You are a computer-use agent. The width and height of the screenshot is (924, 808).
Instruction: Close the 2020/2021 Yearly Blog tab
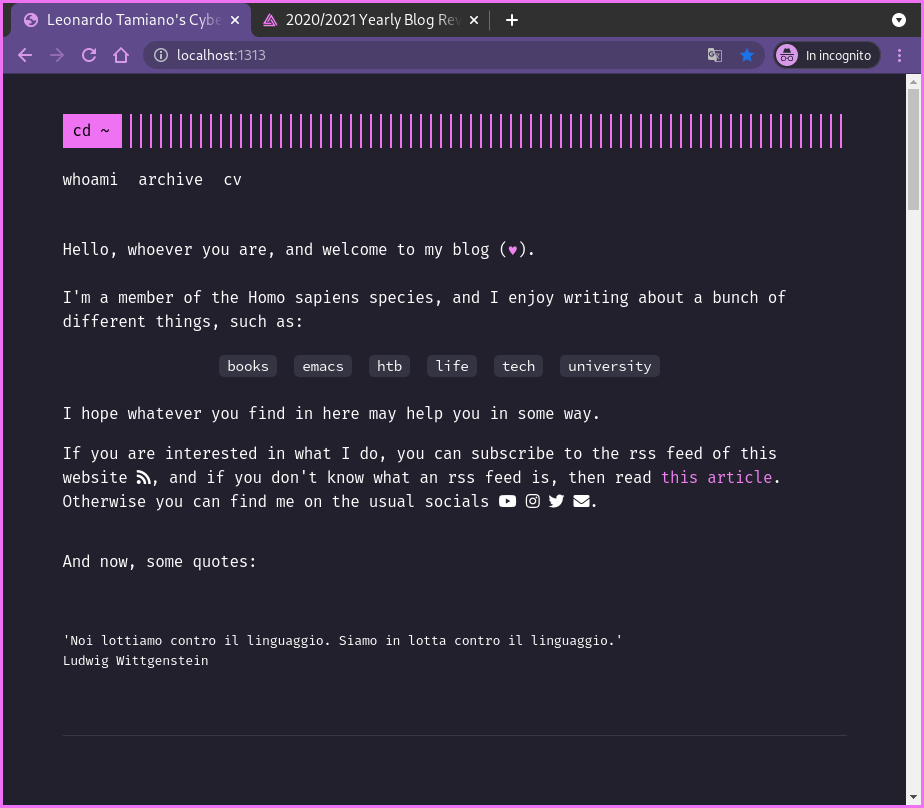(474, 20)
